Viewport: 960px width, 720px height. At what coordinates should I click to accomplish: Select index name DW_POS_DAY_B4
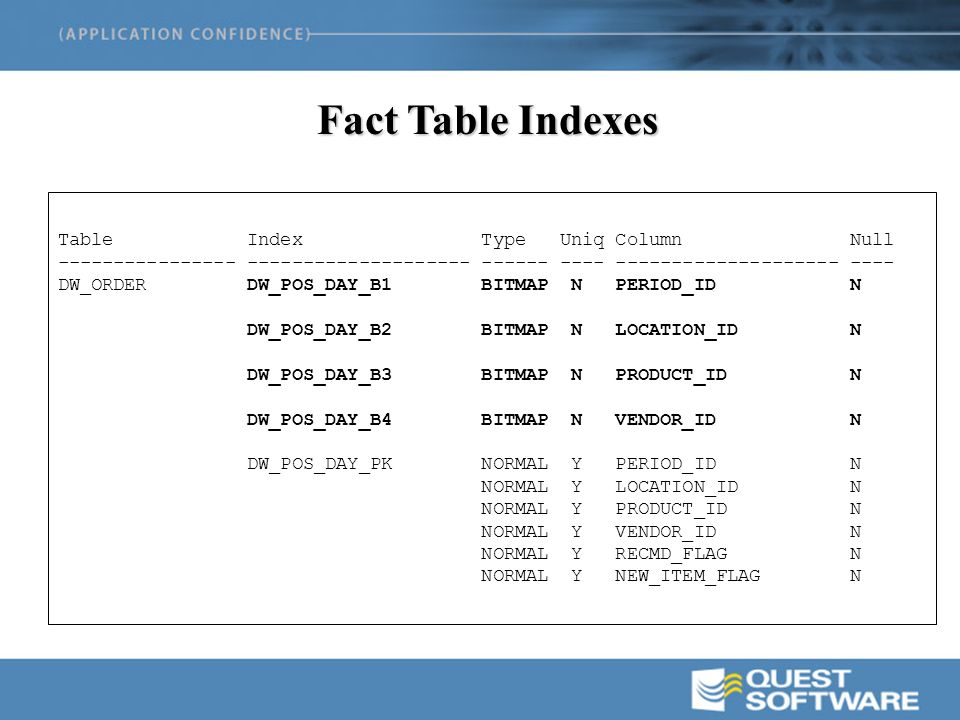pos(319,420)
